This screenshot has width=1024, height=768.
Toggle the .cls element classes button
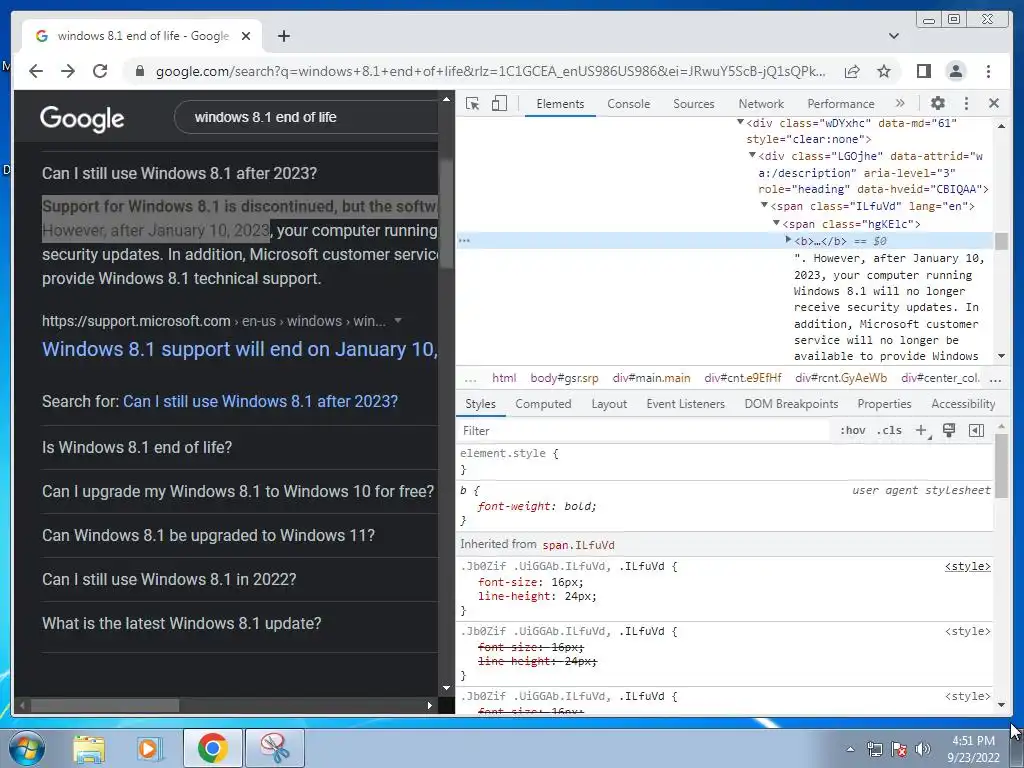889,430
